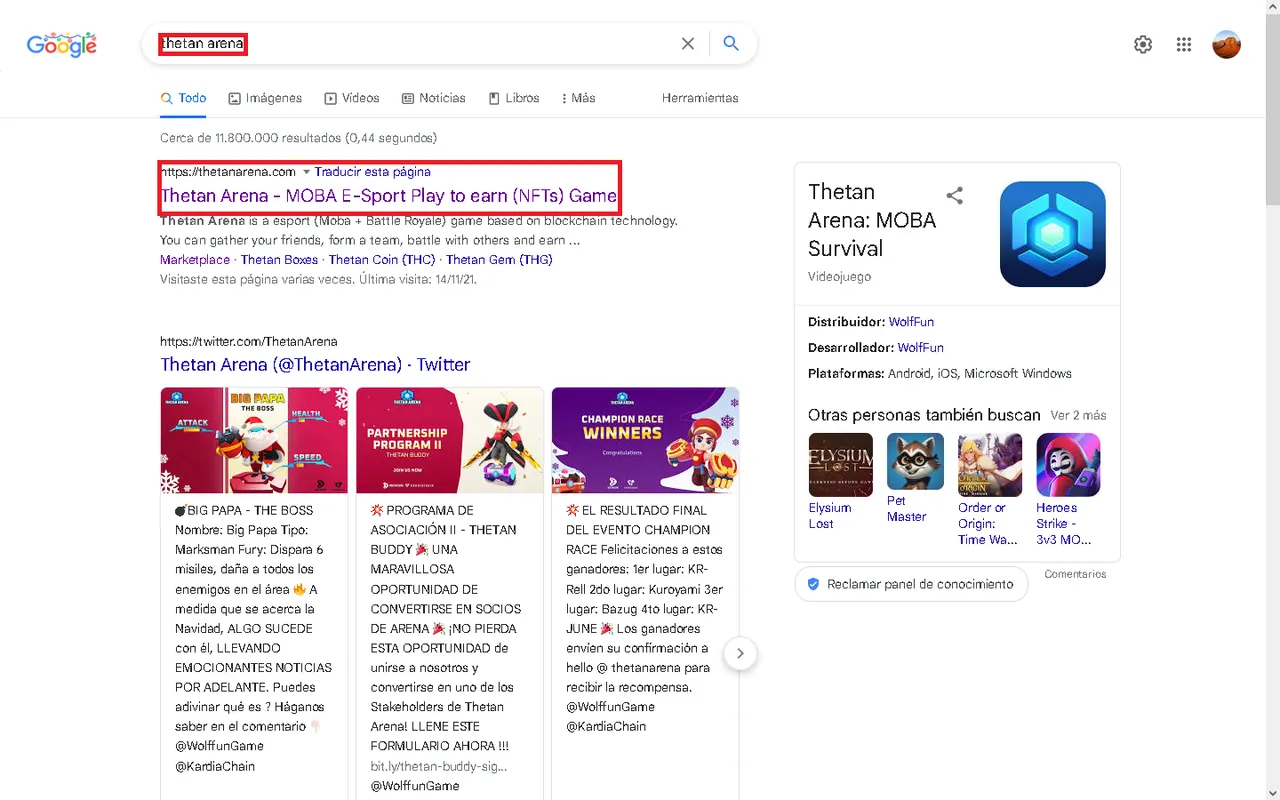The image size is (1280, 800).
Task: Switch to the Vídeos tab
Action: (x=352, y=98)
